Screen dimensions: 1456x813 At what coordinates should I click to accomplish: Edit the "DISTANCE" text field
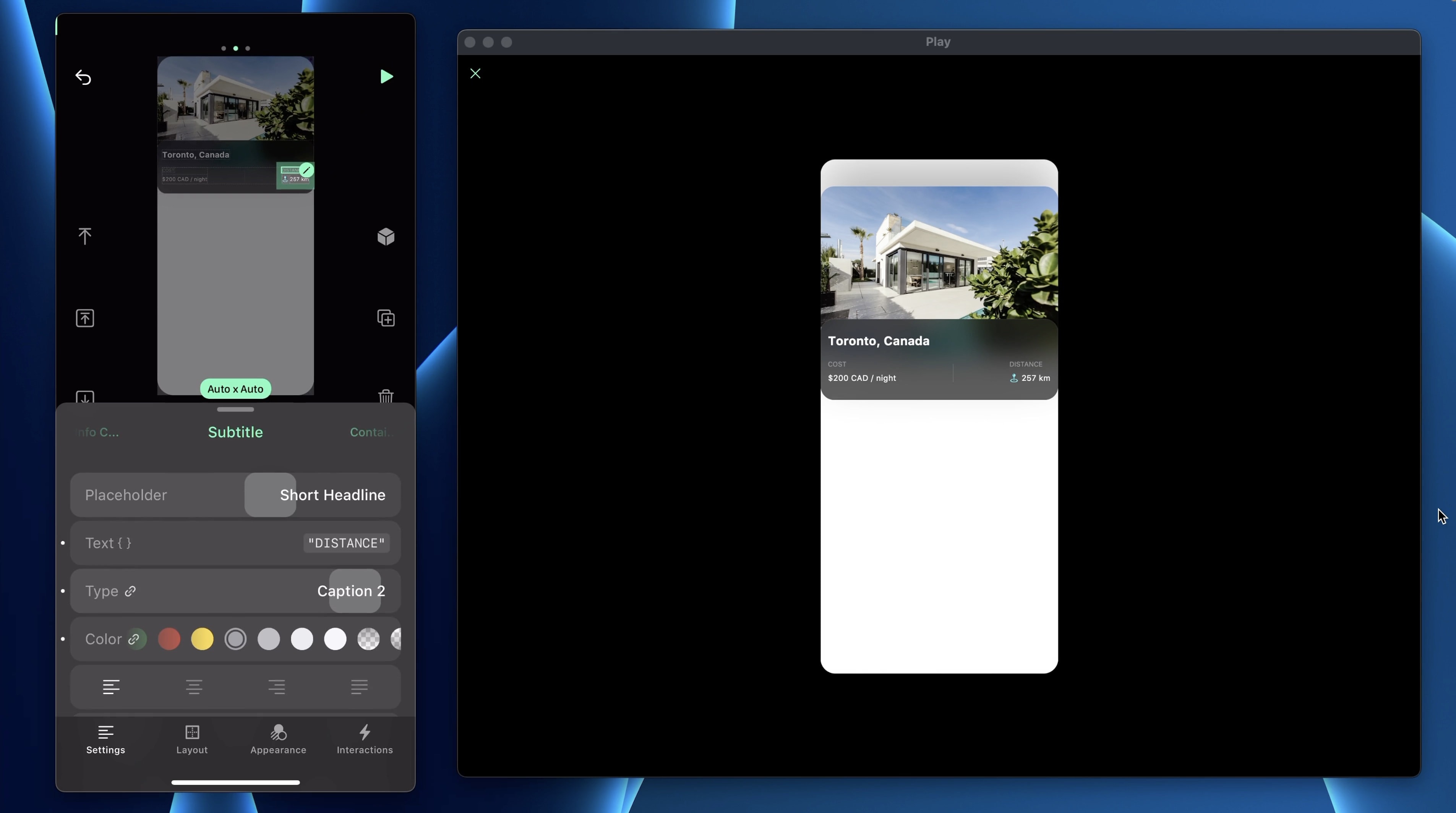coord(346,543)
